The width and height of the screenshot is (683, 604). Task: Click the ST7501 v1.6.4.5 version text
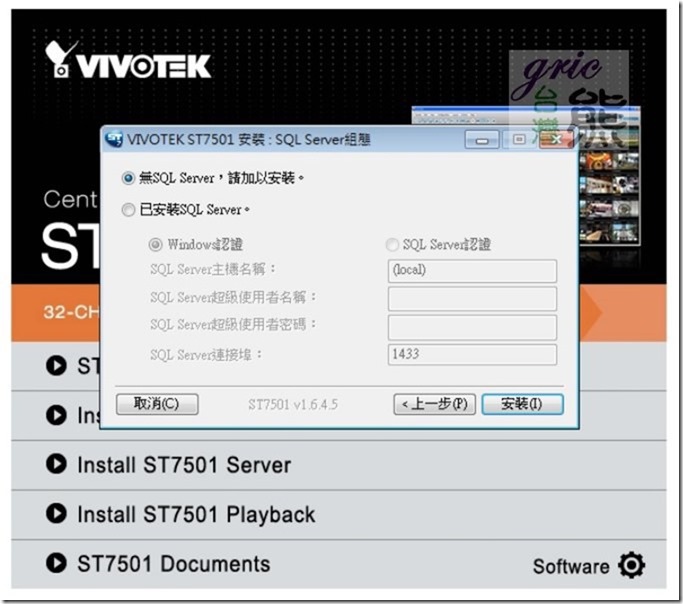point(293,405)
